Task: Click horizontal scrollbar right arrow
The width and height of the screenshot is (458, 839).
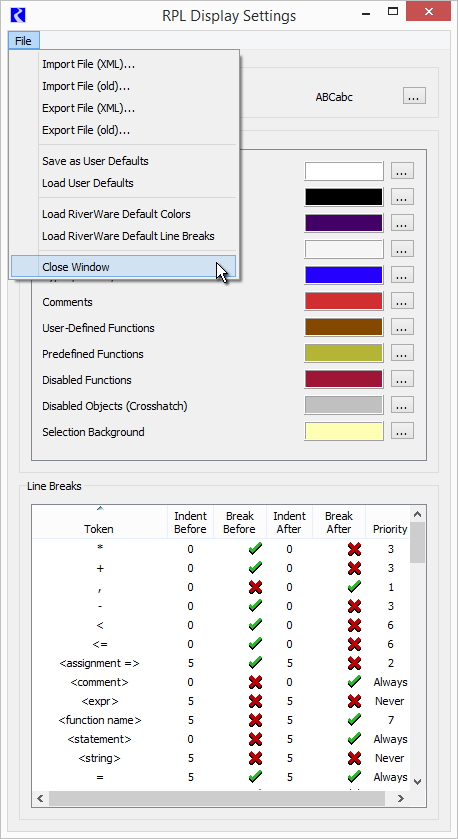Action: click(400, 798)
